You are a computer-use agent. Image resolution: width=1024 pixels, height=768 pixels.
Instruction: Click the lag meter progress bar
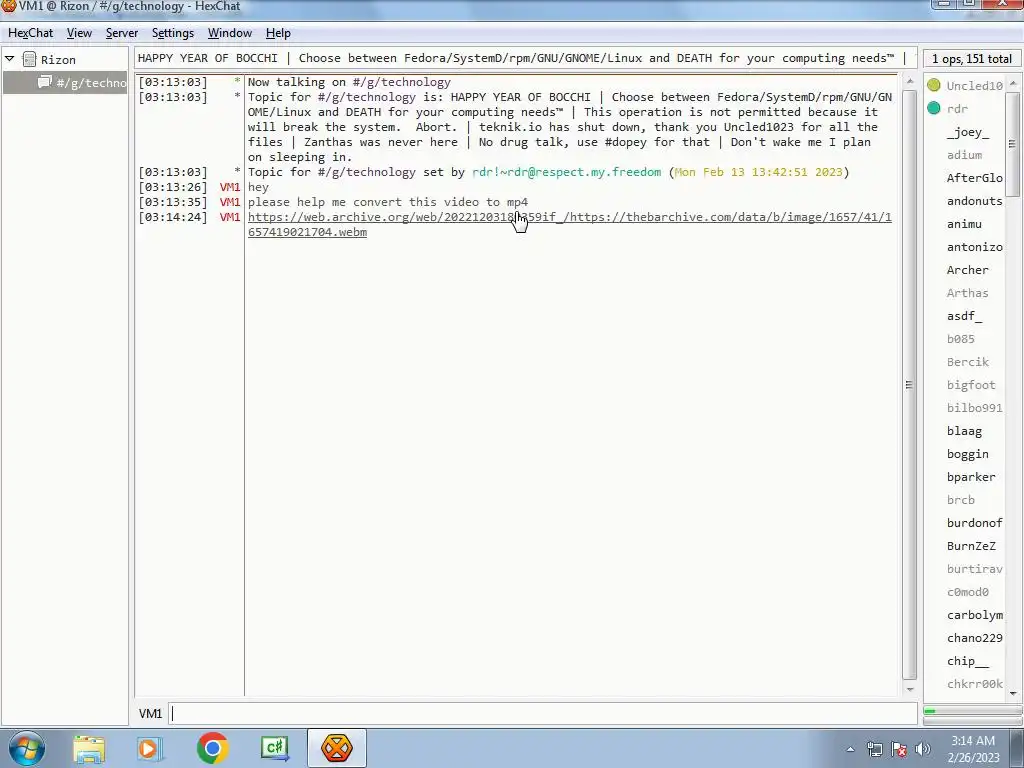click(971, 711)
